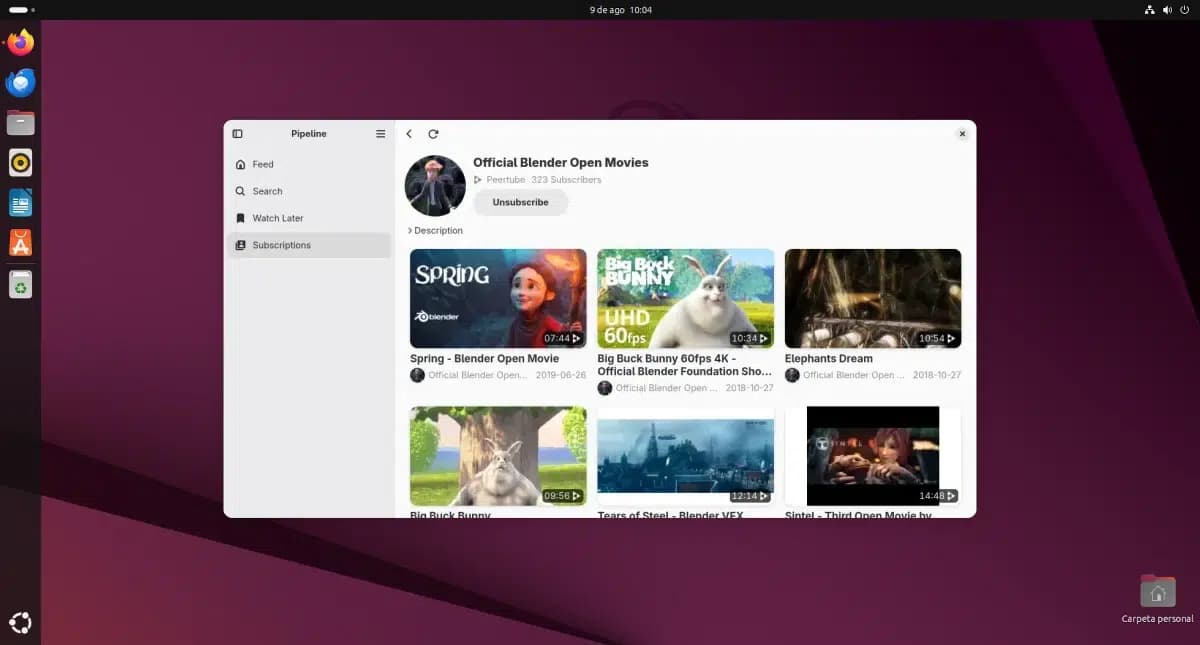Click the Official Blender Open Movies avatar
This screenshot has width=1200, height=645.
point(435,186)
